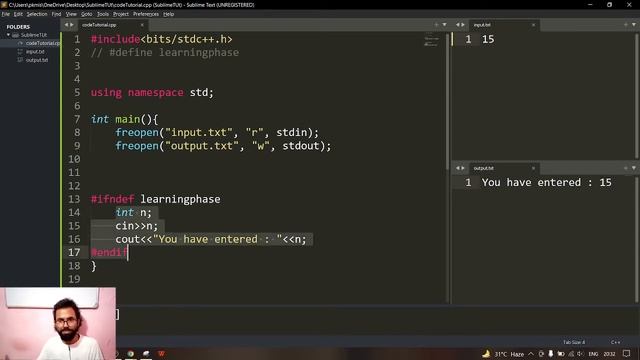Open the Find menu
The height and width of the screenshot is (360, 640).
tap(56, 14)
